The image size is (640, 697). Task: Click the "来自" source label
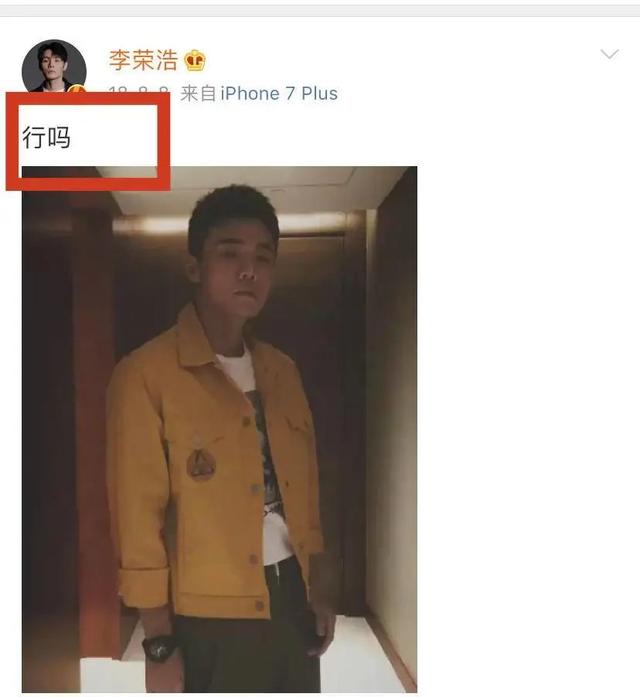click(x=198, y=93)
